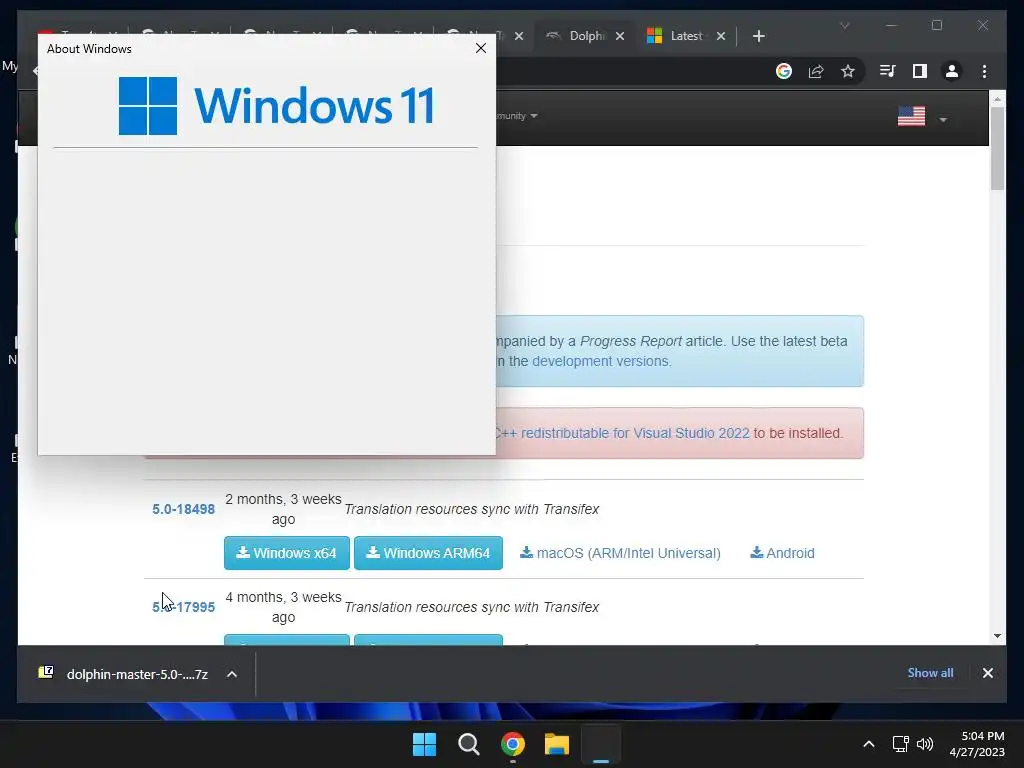Open the media control icon
This screenshot has height=768, width=1024.
[x=888, y=71]
